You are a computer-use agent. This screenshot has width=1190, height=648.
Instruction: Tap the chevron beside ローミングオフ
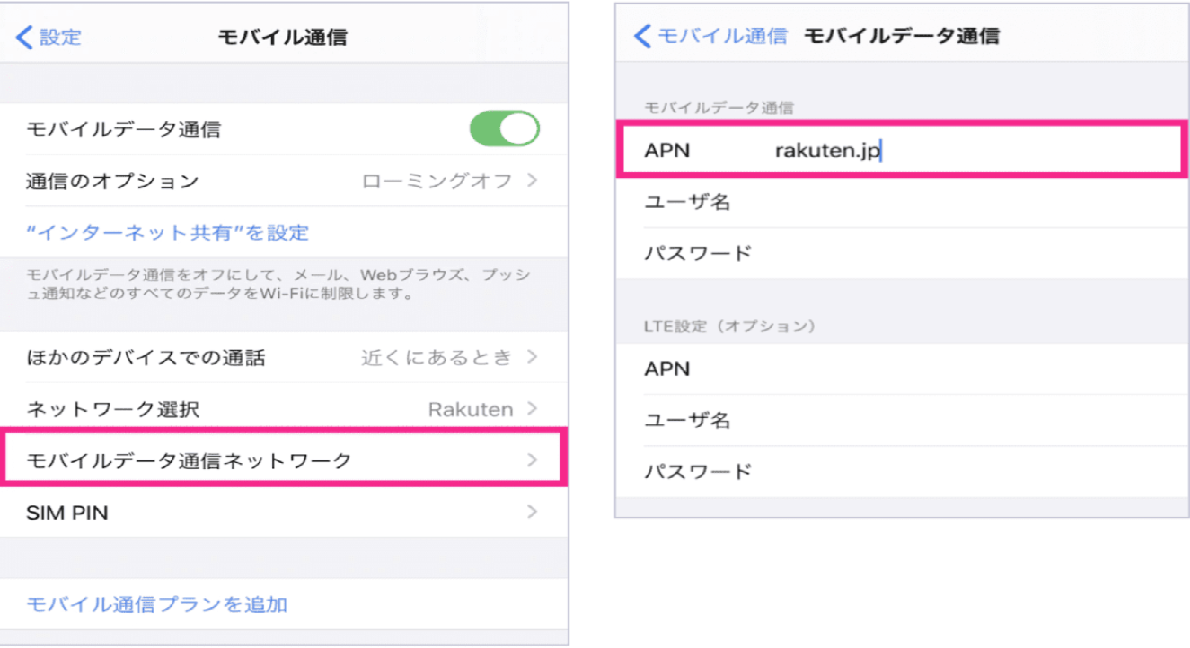pos(532,181)
